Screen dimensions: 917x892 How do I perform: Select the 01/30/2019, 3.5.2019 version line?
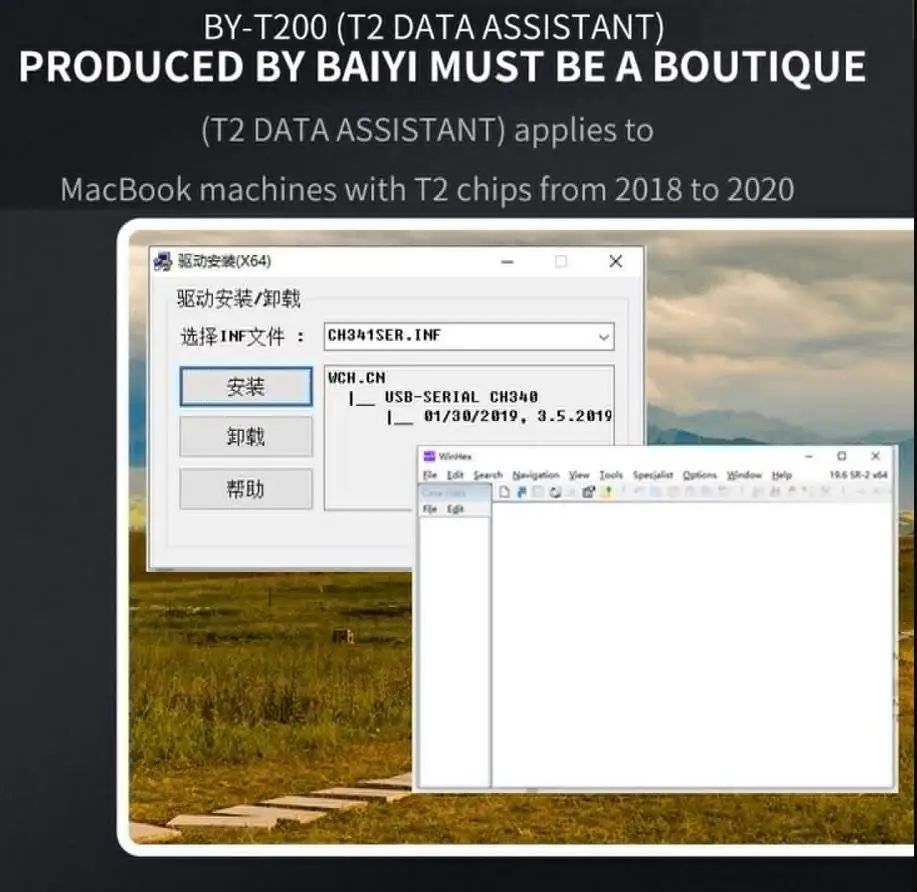click(x=518, y=416)
